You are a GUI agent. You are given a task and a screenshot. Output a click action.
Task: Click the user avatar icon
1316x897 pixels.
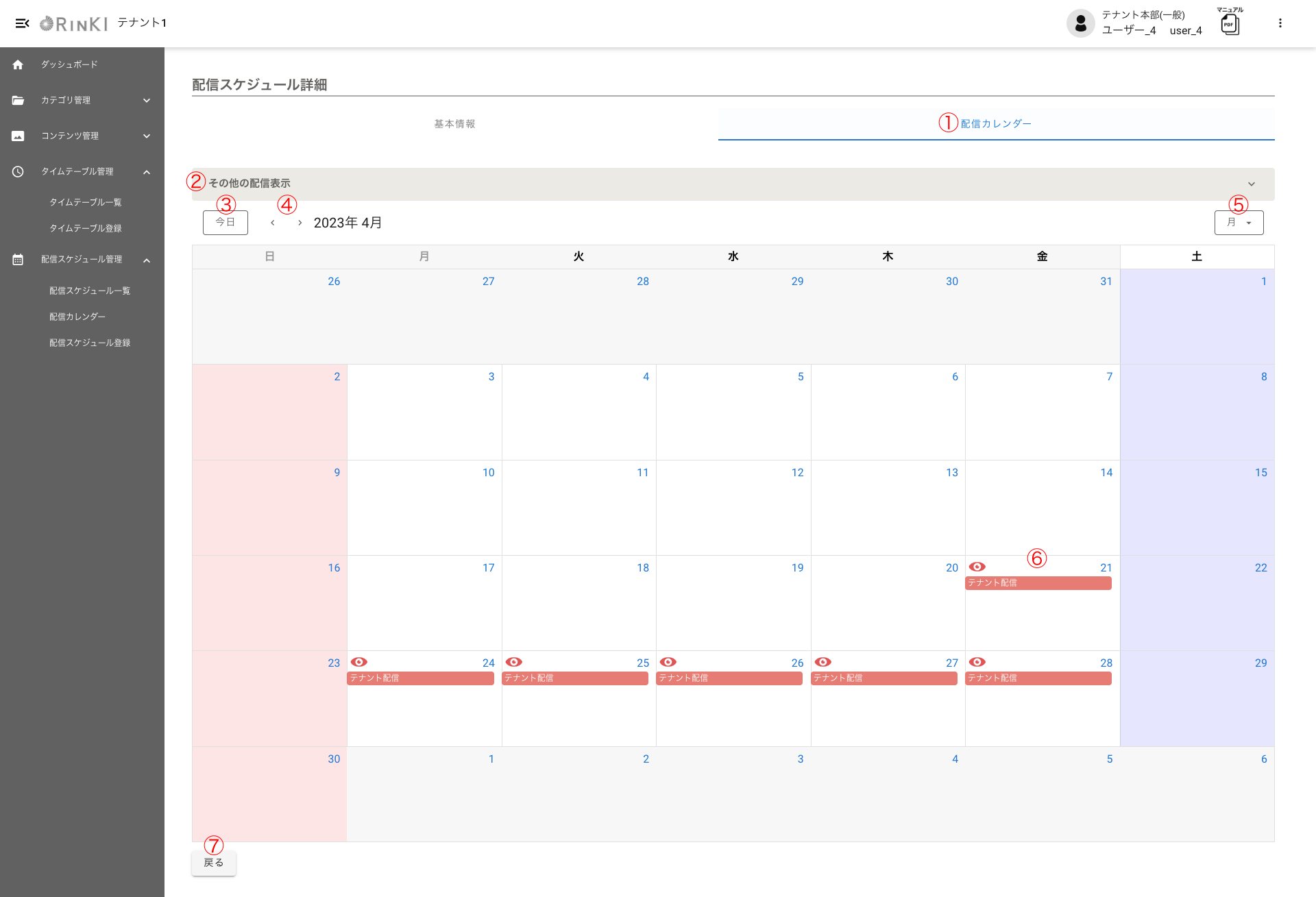tap(1080, 23)
